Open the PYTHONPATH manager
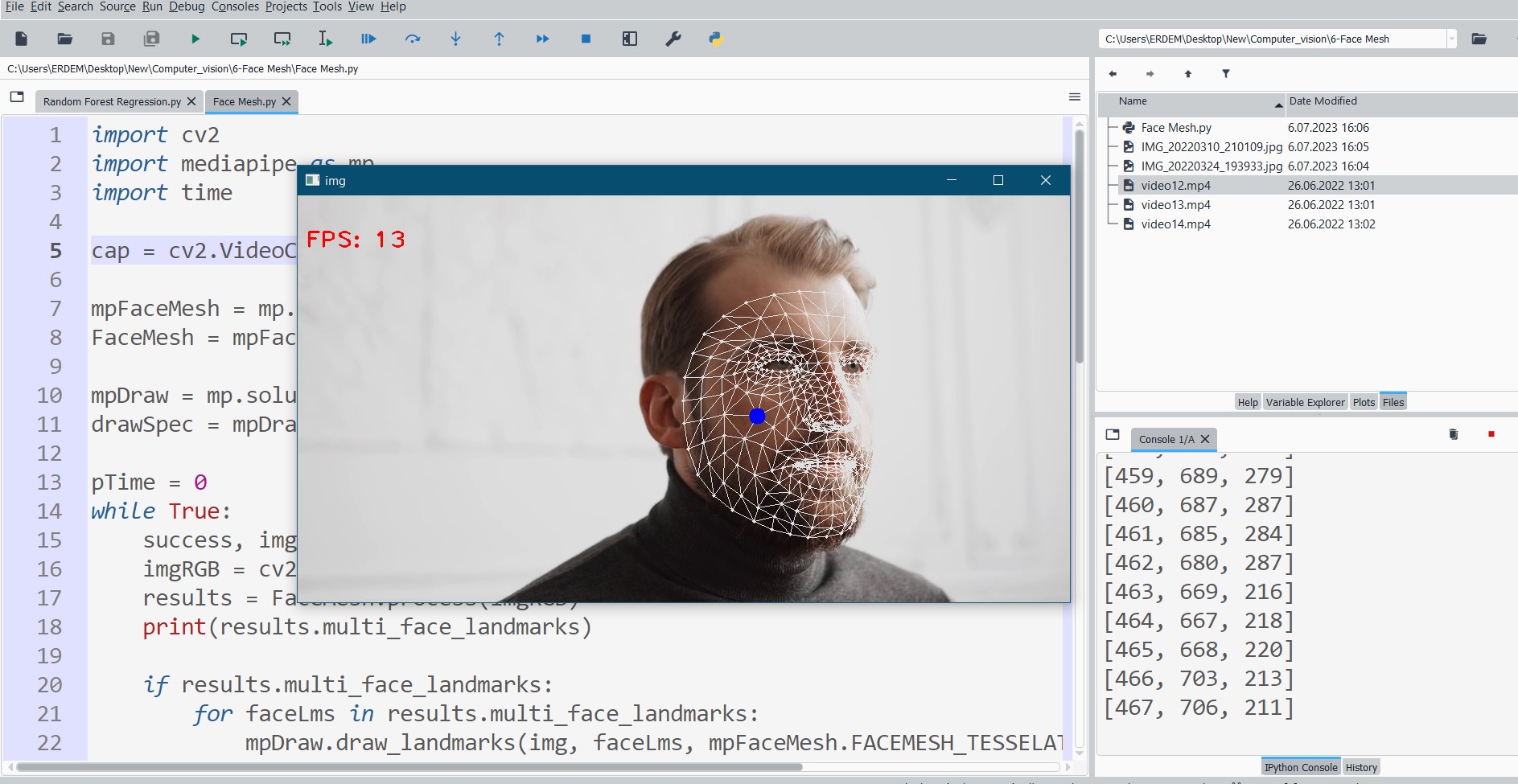This screenshot has width=1518, height=784. [716, 38]
